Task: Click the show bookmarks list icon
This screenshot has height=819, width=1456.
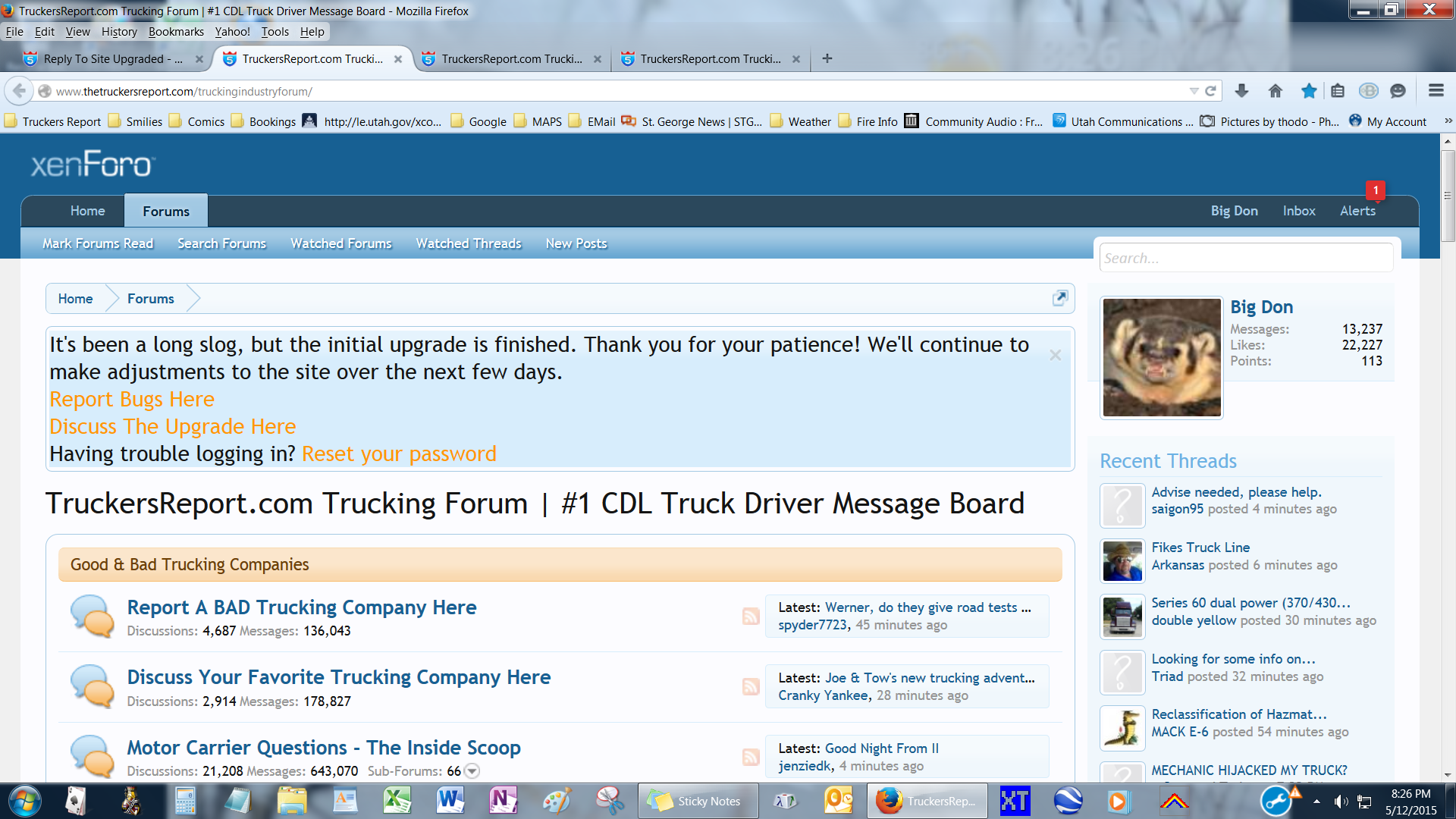Action: tap(1338, 91)
